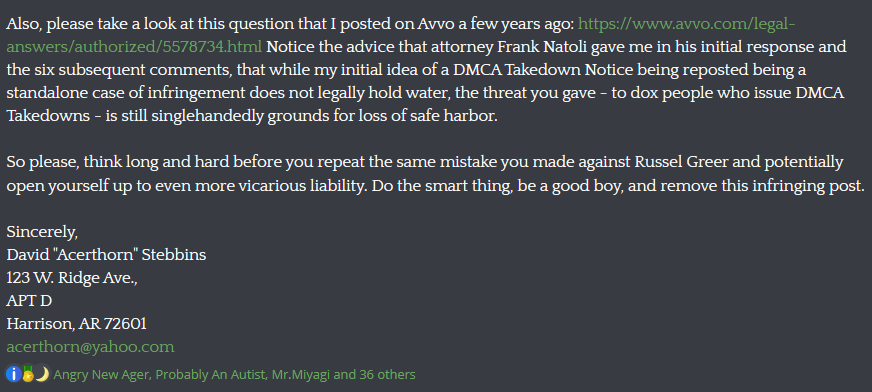Click 'Probably An Autist' in reactions list
The image size is (872, 392).
(210, 375)
